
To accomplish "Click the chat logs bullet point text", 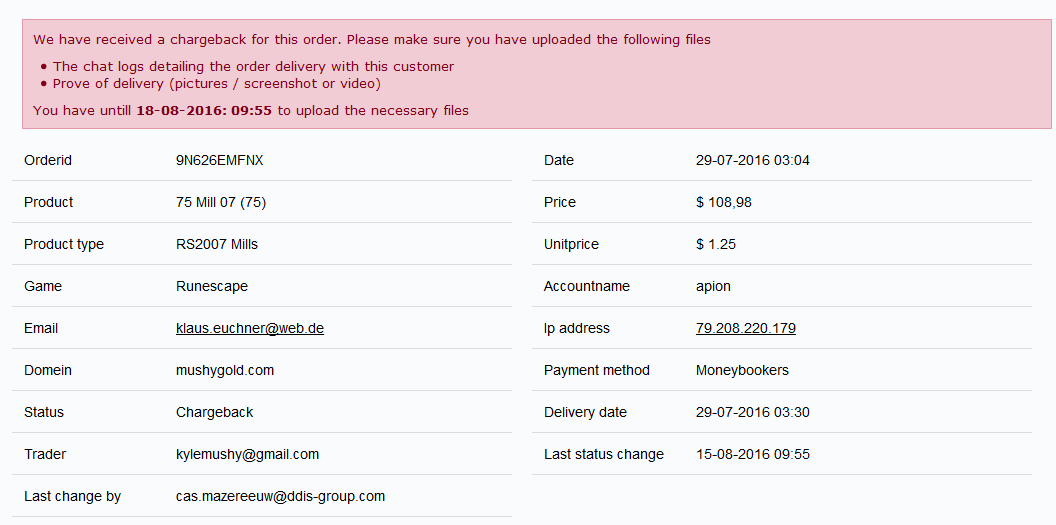I will (x=253, y=66).
